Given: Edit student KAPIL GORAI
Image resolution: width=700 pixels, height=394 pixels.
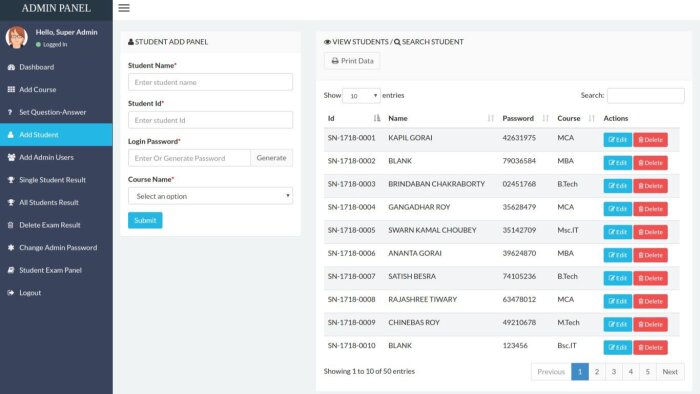Looking at the screenshot, I should tap(617, 140).
